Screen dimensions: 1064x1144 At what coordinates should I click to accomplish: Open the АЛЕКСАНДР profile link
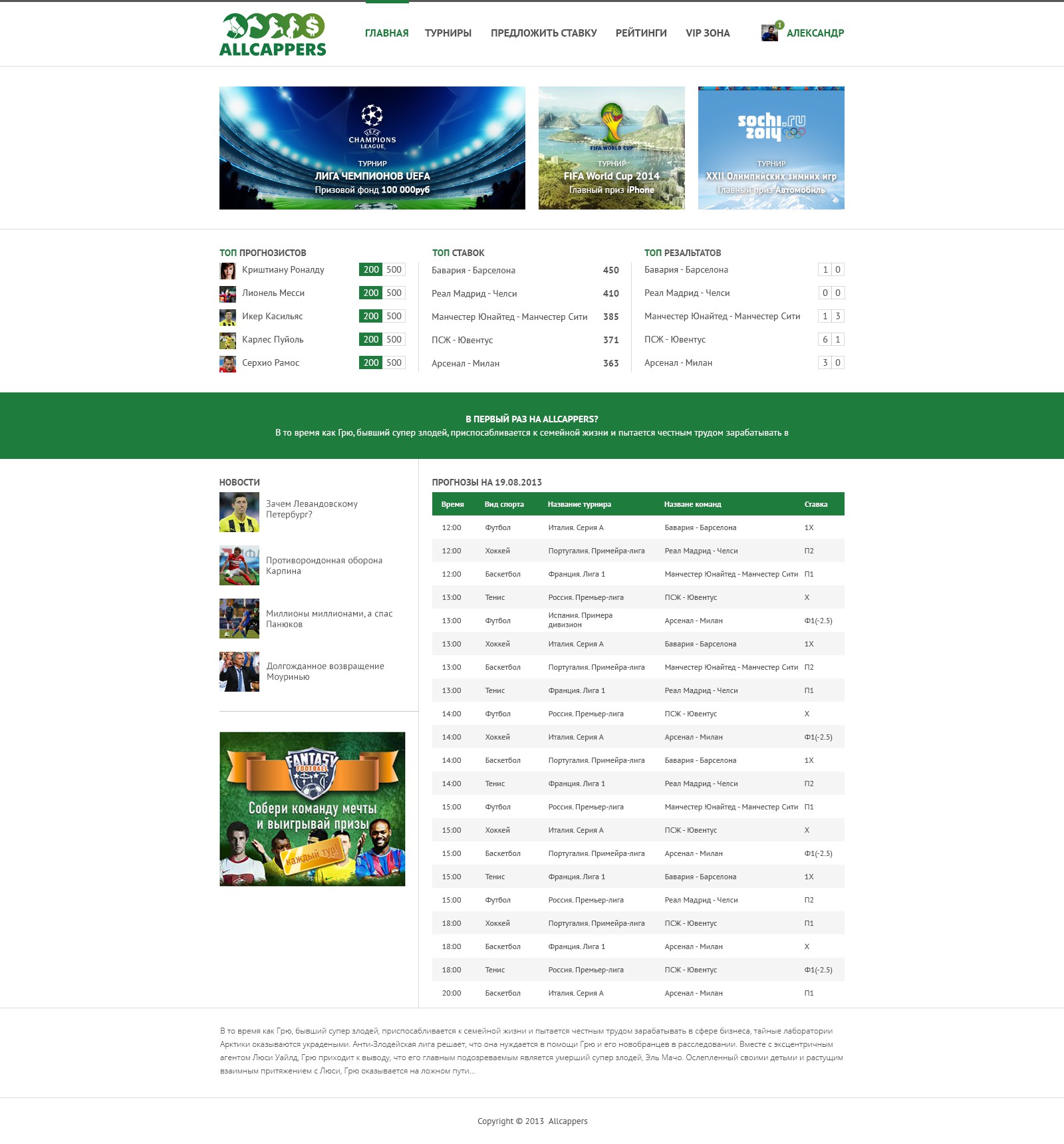point(815,33)
